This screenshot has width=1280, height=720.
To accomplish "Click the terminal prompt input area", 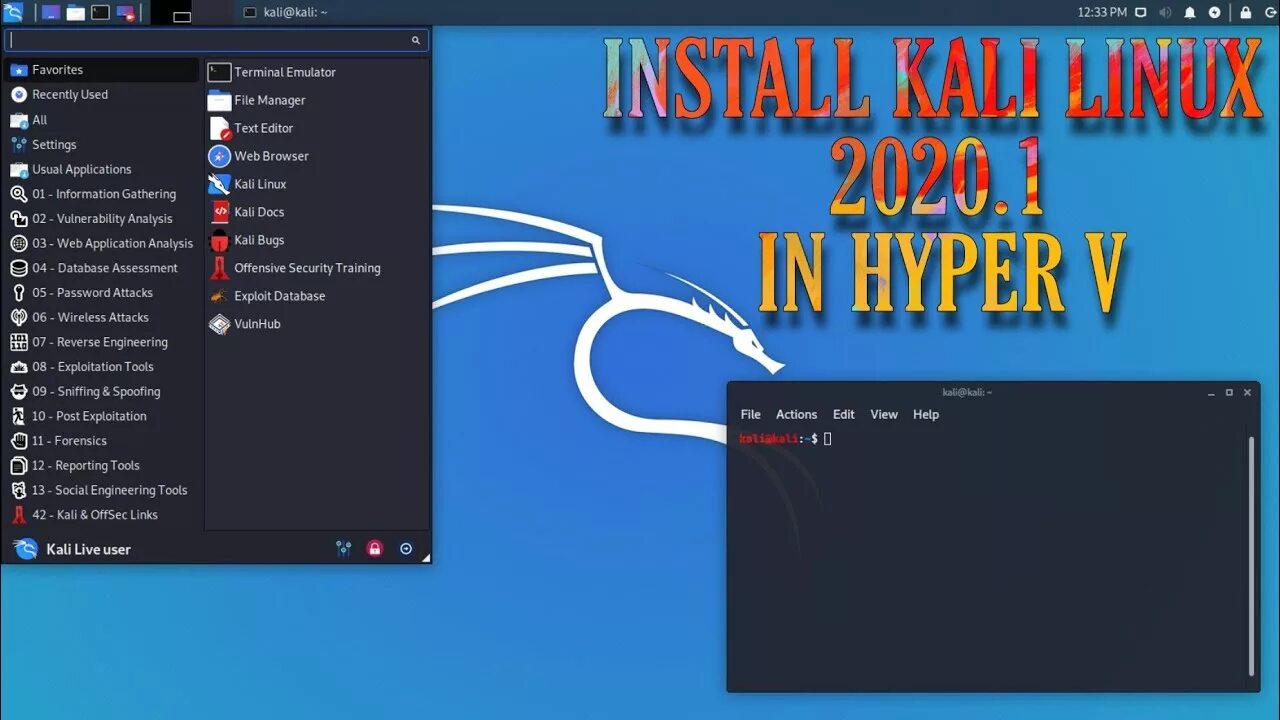I will [827, 439].
